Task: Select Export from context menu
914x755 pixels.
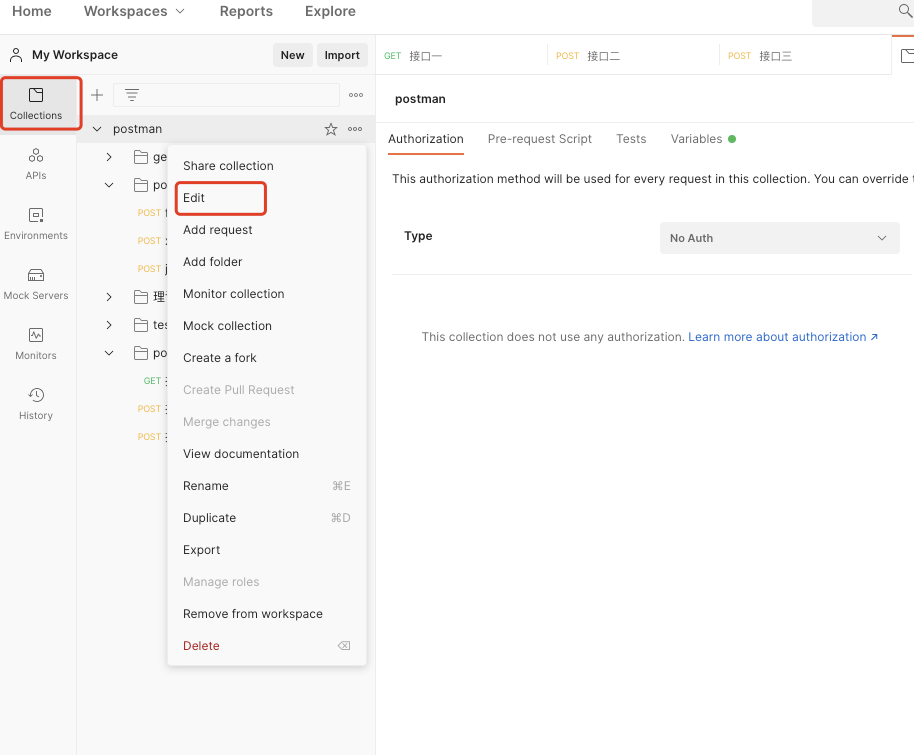Action: (x=267, y=550)
